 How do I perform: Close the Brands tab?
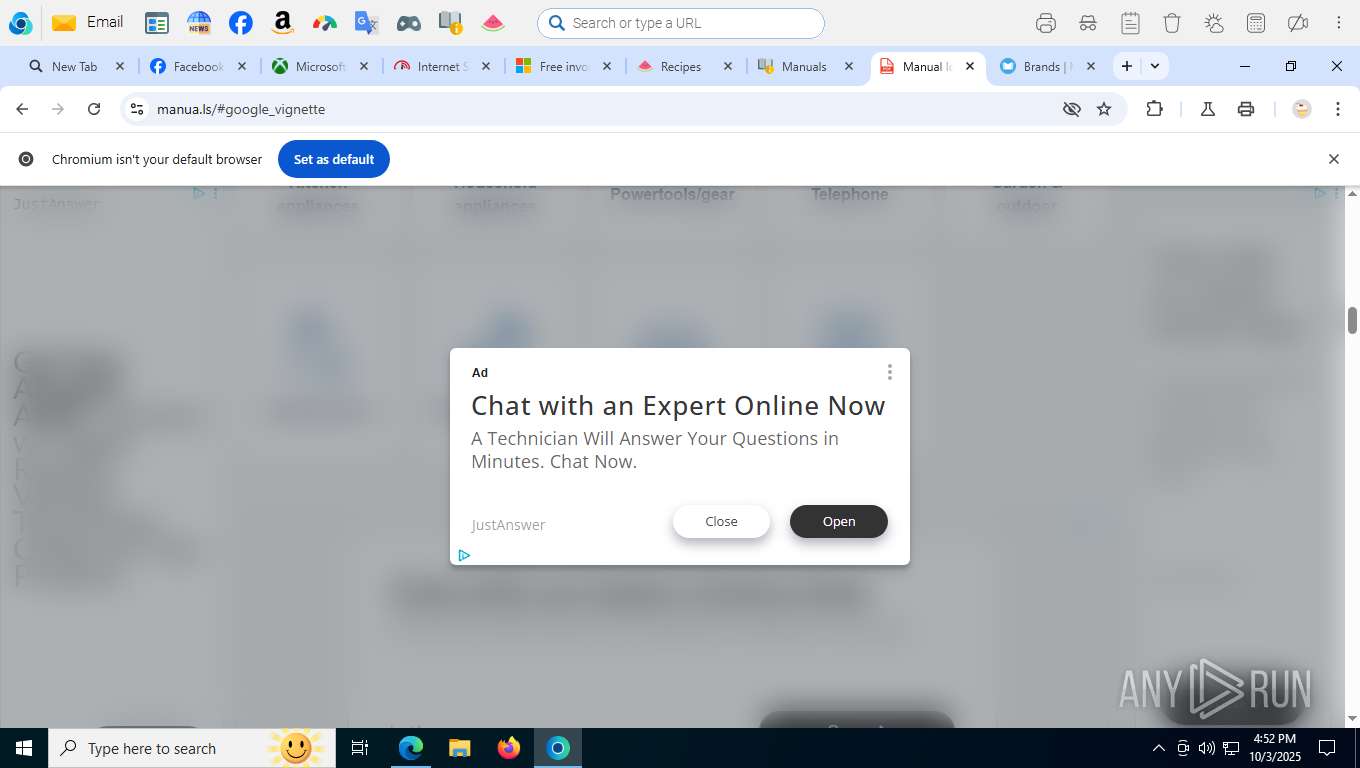[x=1091, y=66]
